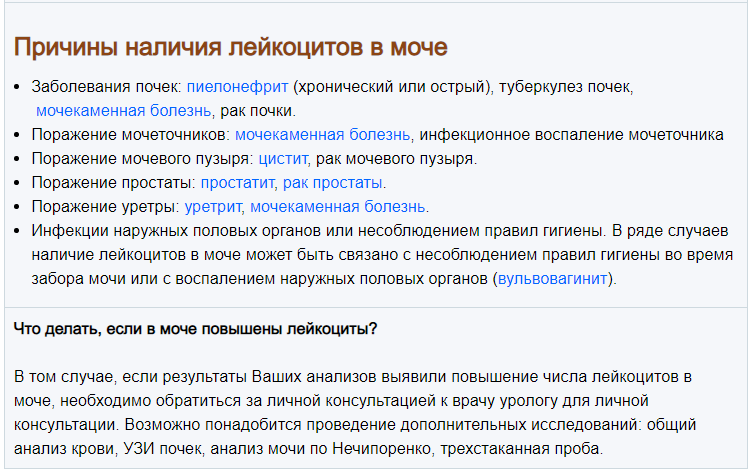Click text инфекционное воспаление мочеточника
This screenshot has width=752, height=473.
(571, 135)
